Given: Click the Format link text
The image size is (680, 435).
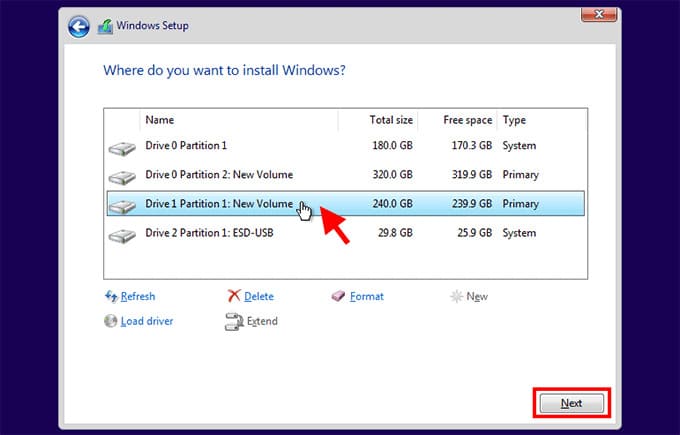Looking at the screenshot, I should coord(367,297).
